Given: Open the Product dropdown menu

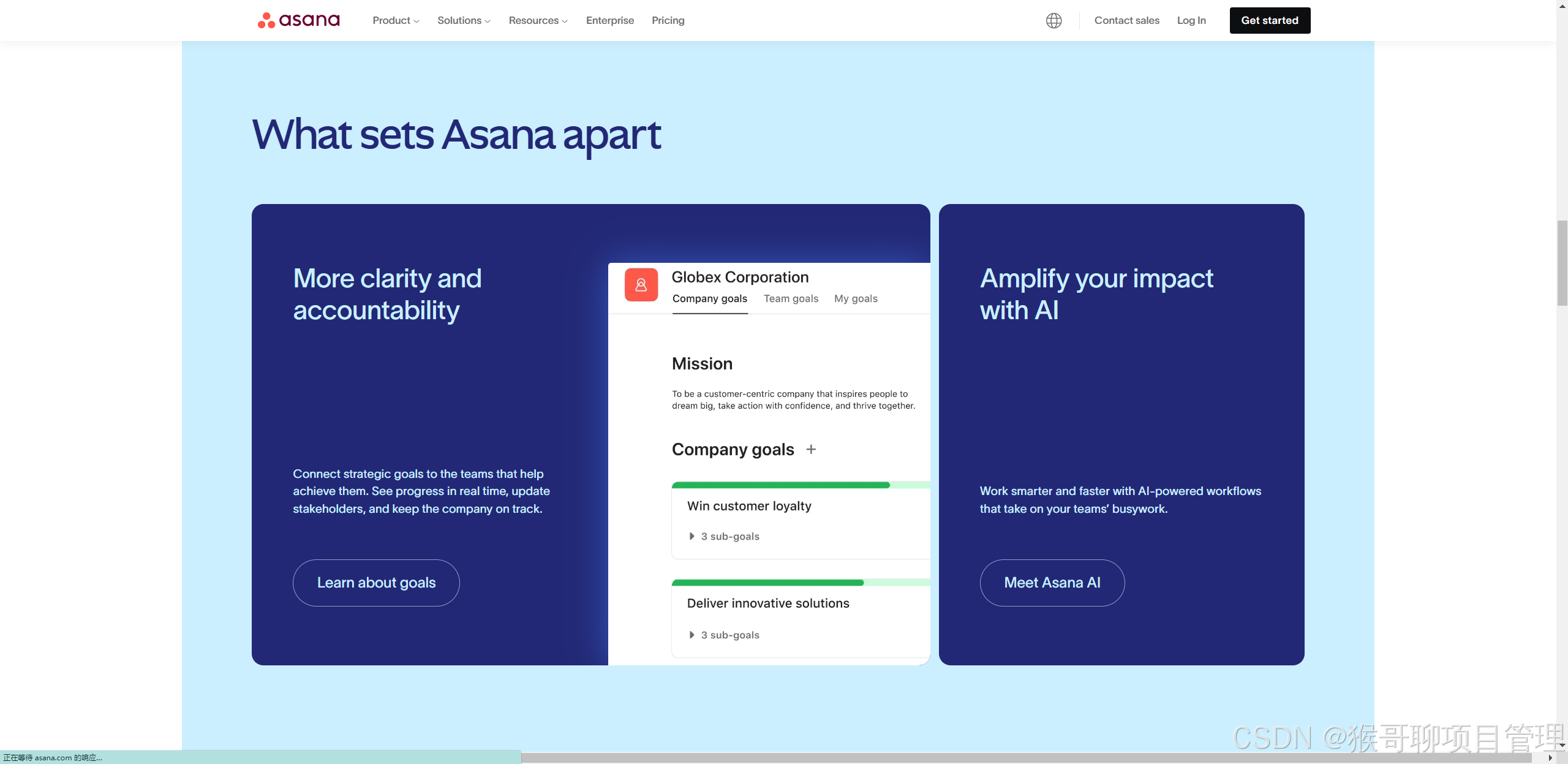Looking at the screenshot, I should pos(396,20).
